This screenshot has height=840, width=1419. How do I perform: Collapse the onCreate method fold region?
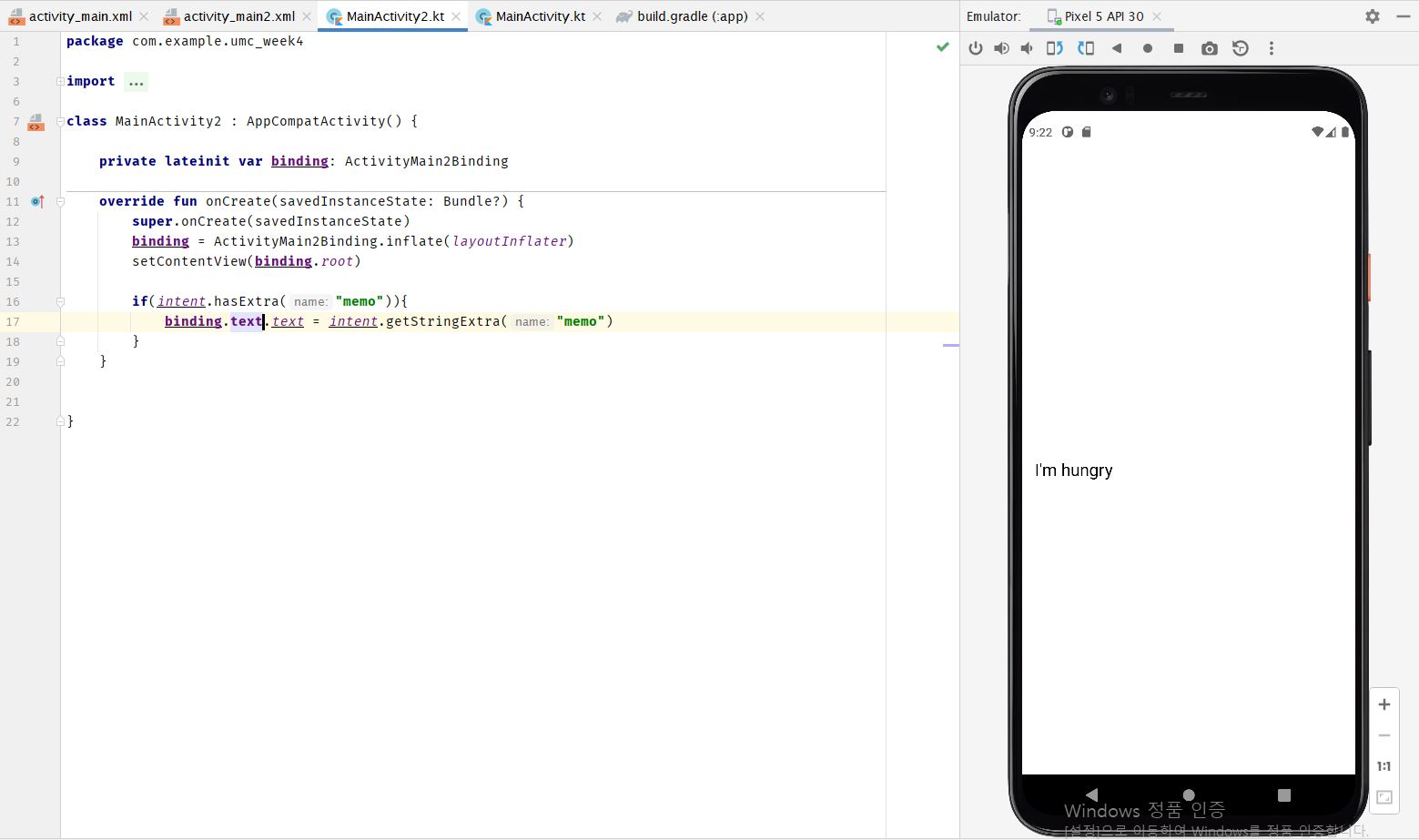(60, 201)
